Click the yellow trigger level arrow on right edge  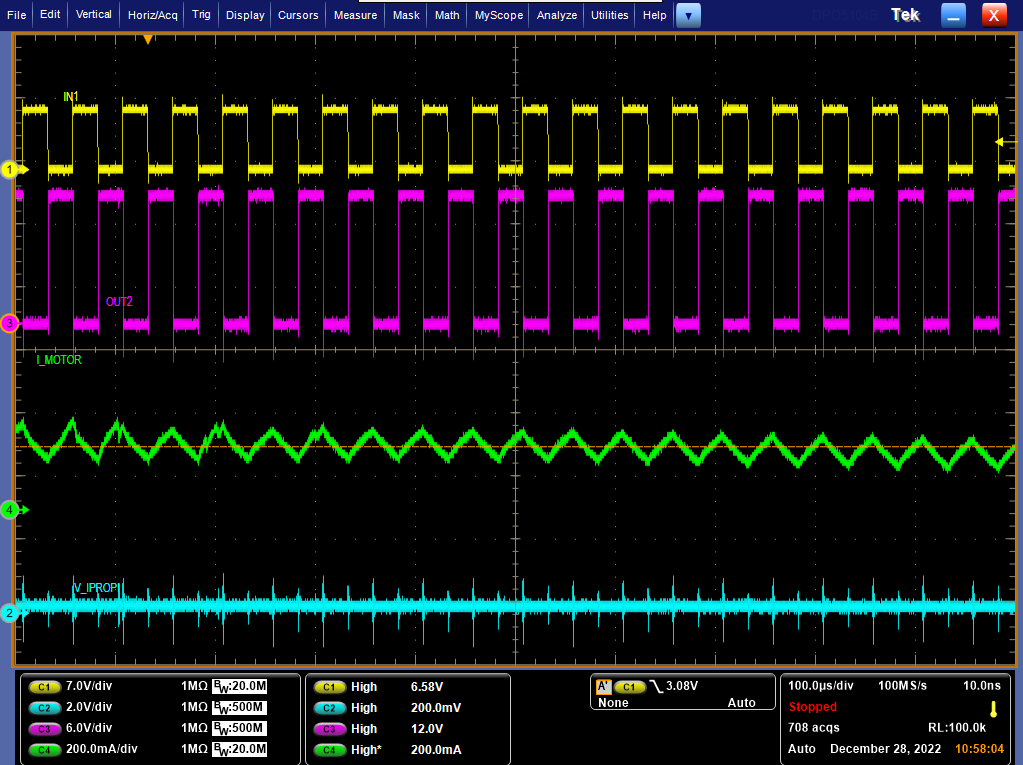pos(999,143)
